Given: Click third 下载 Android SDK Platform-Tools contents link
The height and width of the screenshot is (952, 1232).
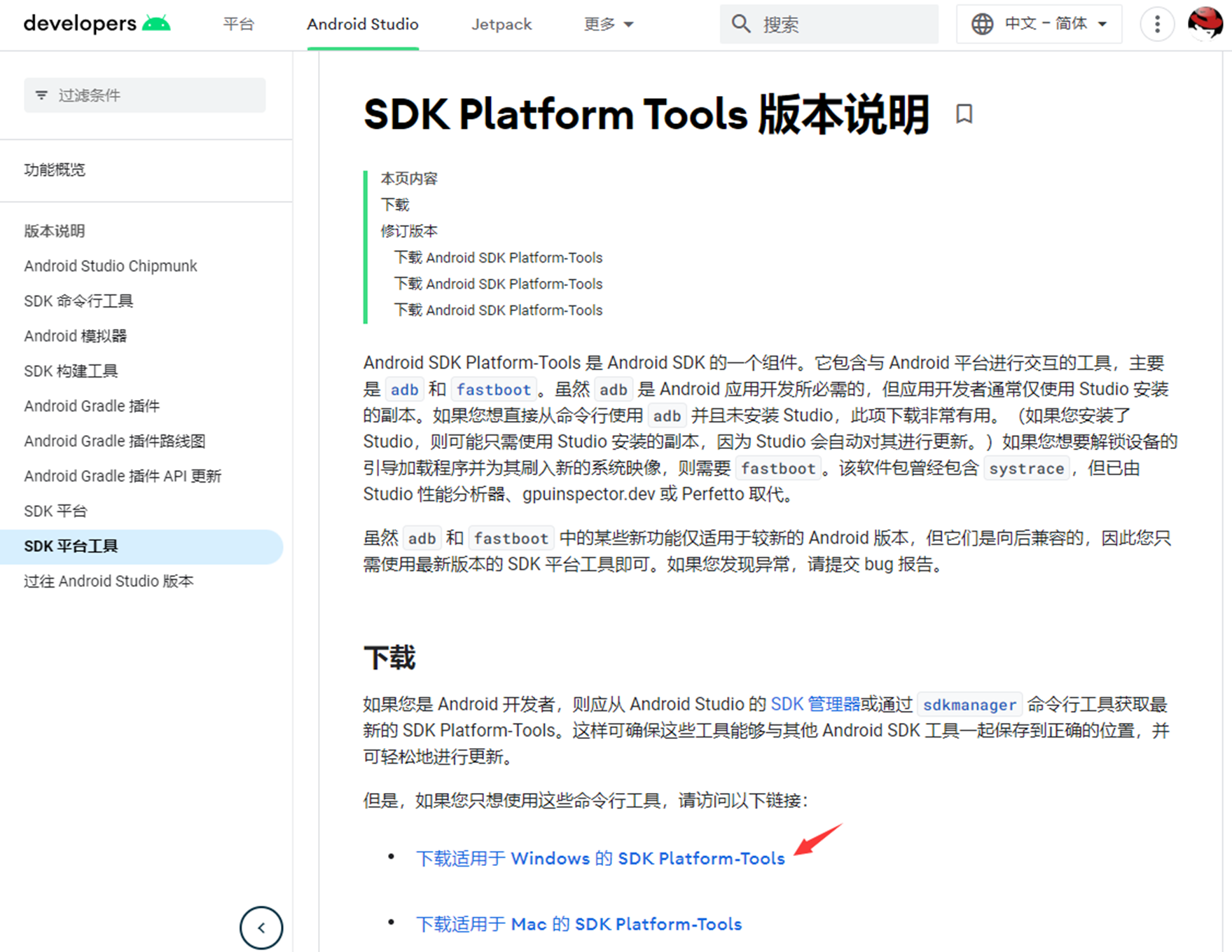Looking at the screenshot, I should pyautogui.click(x=498, y=310).
